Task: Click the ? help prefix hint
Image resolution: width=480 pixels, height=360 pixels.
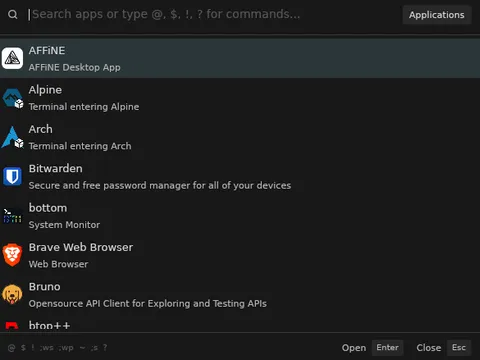Action: [x=105, y=348]
